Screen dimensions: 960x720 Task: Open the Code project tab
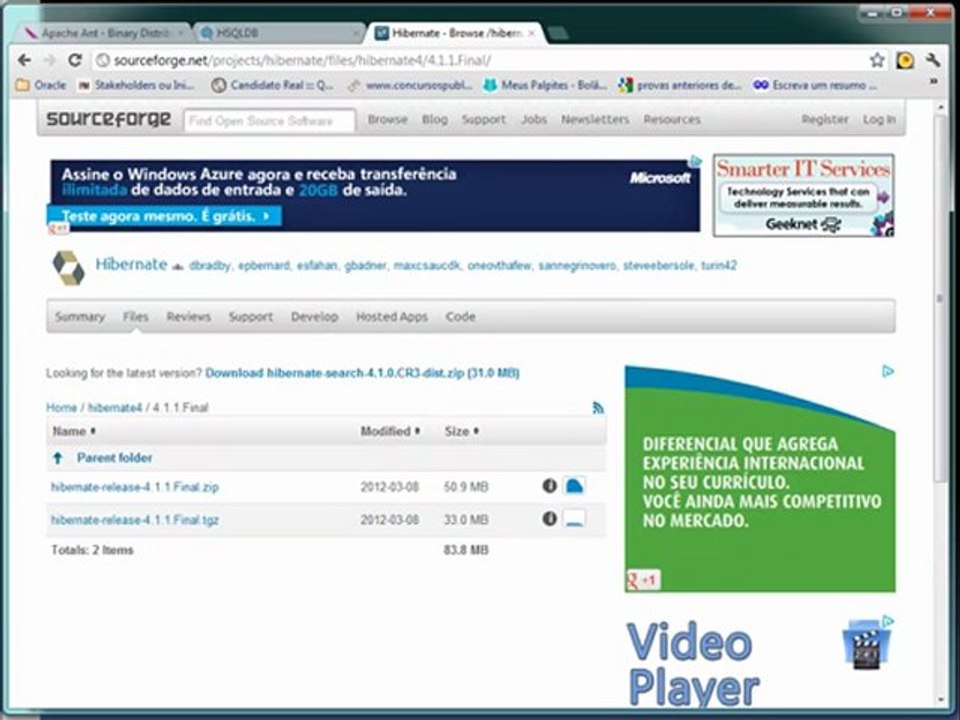coord(460,317)
